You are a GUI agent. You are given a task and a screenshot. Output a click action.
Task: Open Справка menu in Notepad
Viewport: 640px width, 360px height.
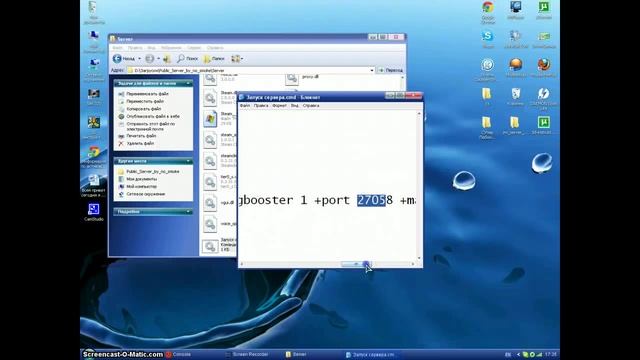311,105
